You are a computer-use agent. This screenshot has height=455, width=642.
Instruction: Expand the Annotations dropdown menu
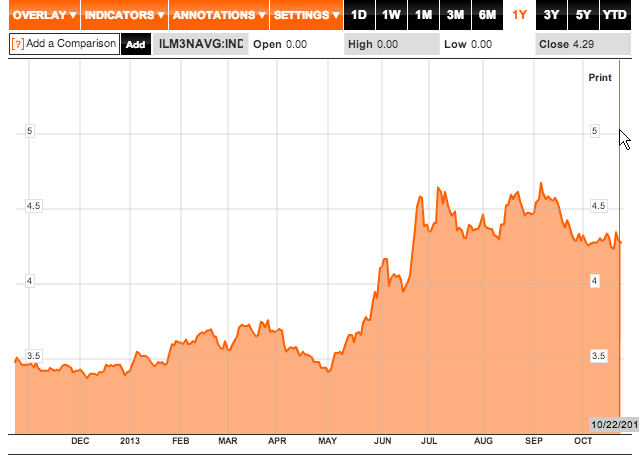tap(219, 15)
